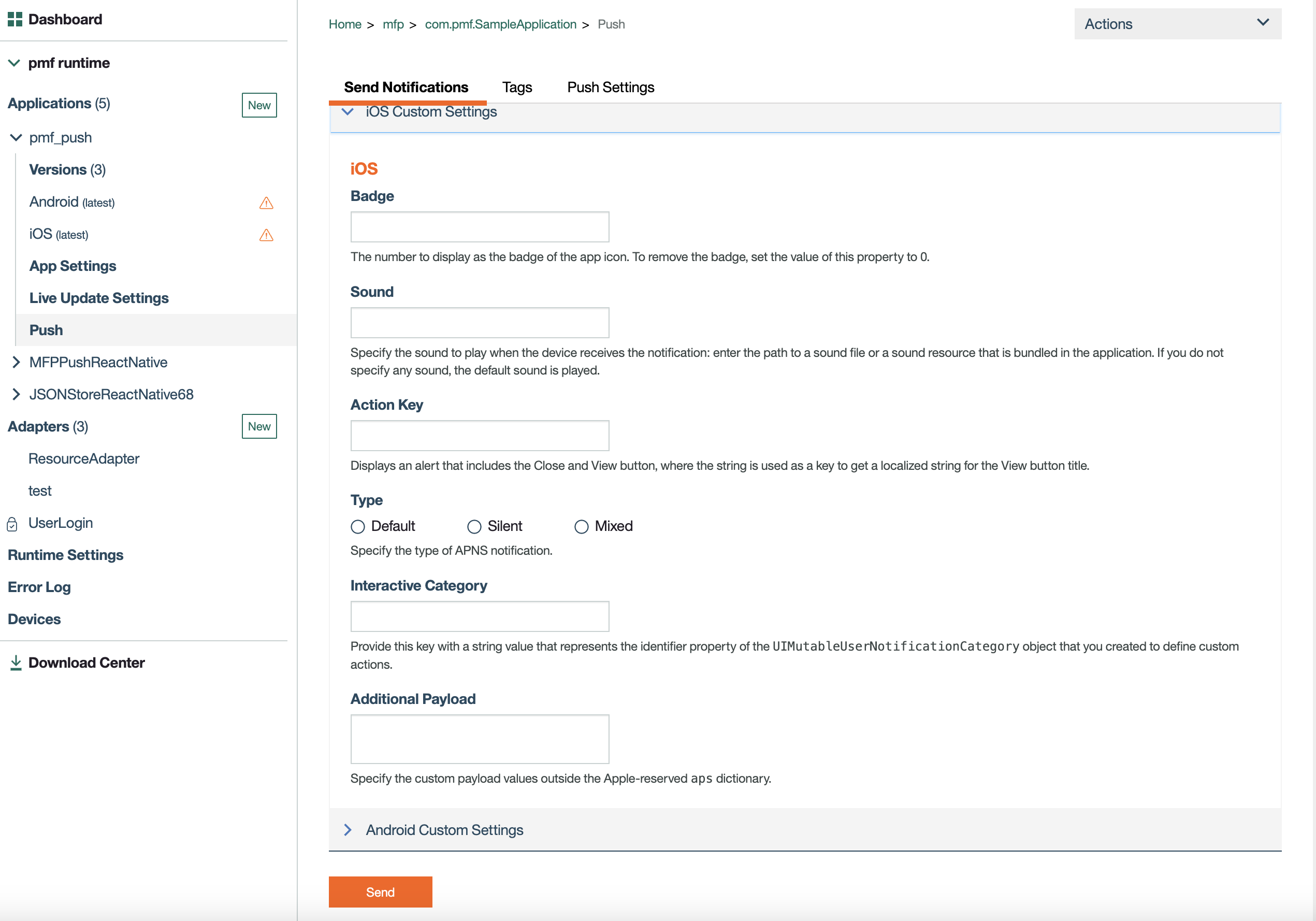The image size is (1316, 921).
Task: Collapse the pmf runtime chevron
Action: point(15,63)
